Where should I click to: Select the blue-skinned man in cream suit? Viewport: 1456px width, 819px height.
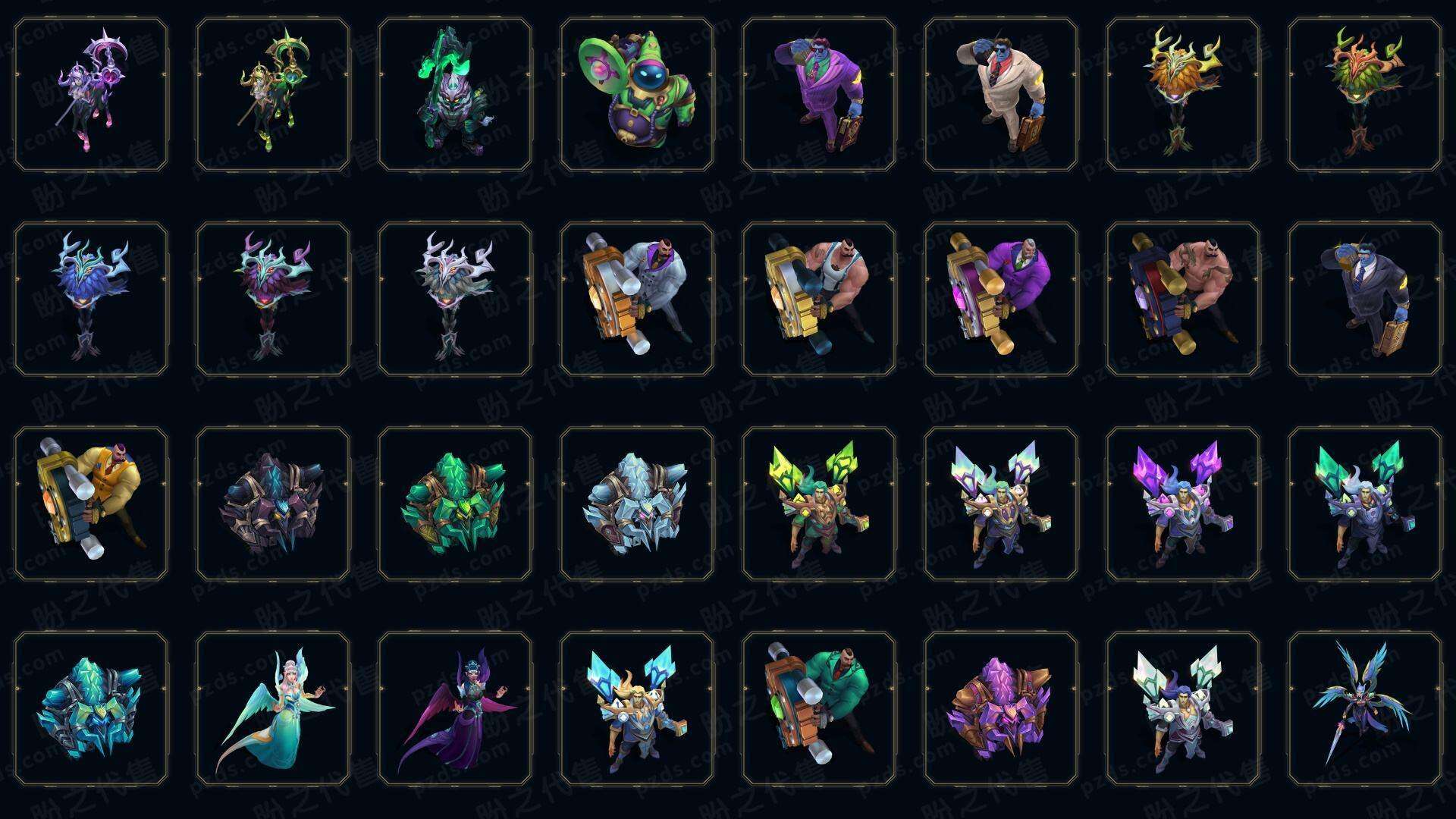(1001, 95)
